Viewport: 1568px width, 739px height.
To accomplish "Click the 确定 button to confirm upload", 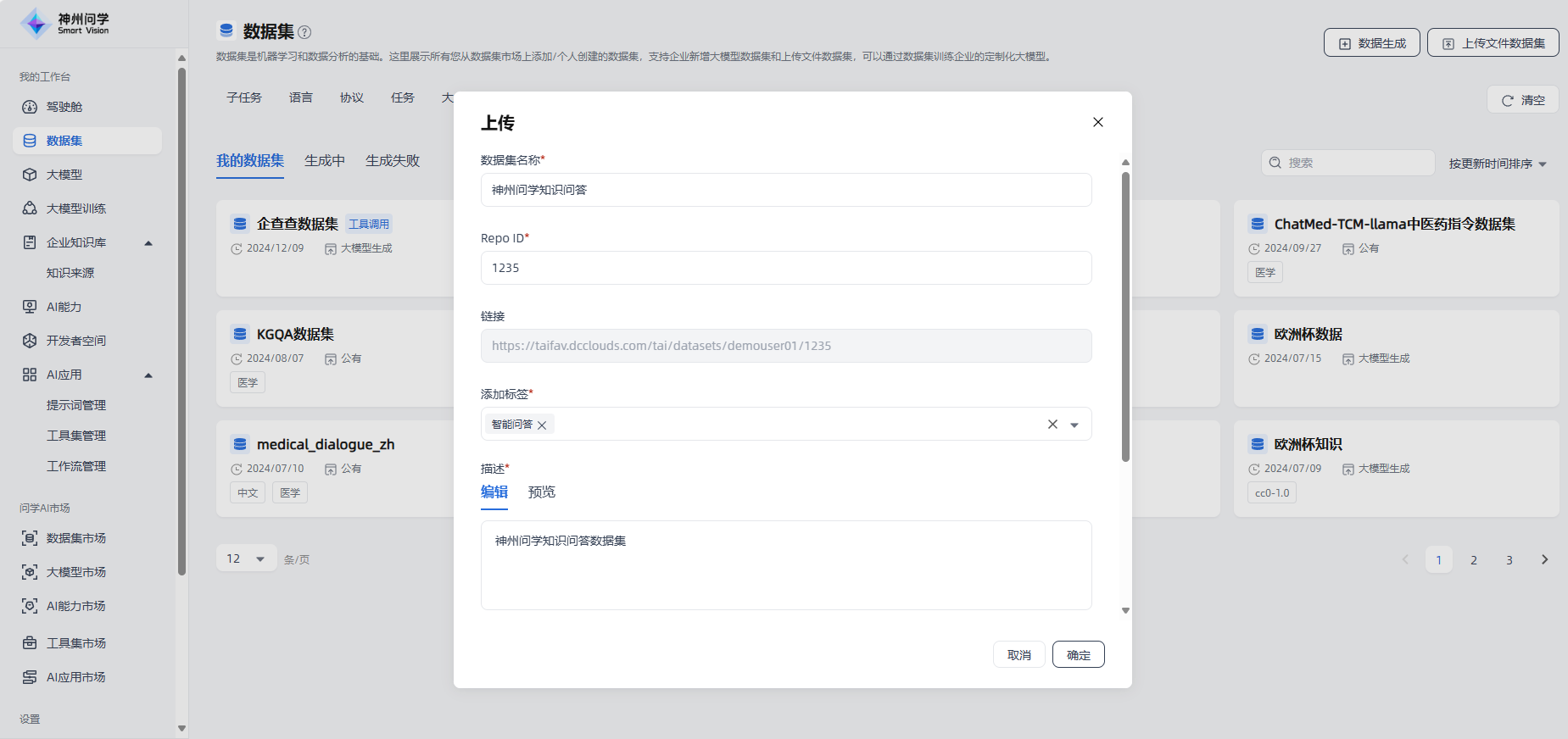I will (1078, 654).
